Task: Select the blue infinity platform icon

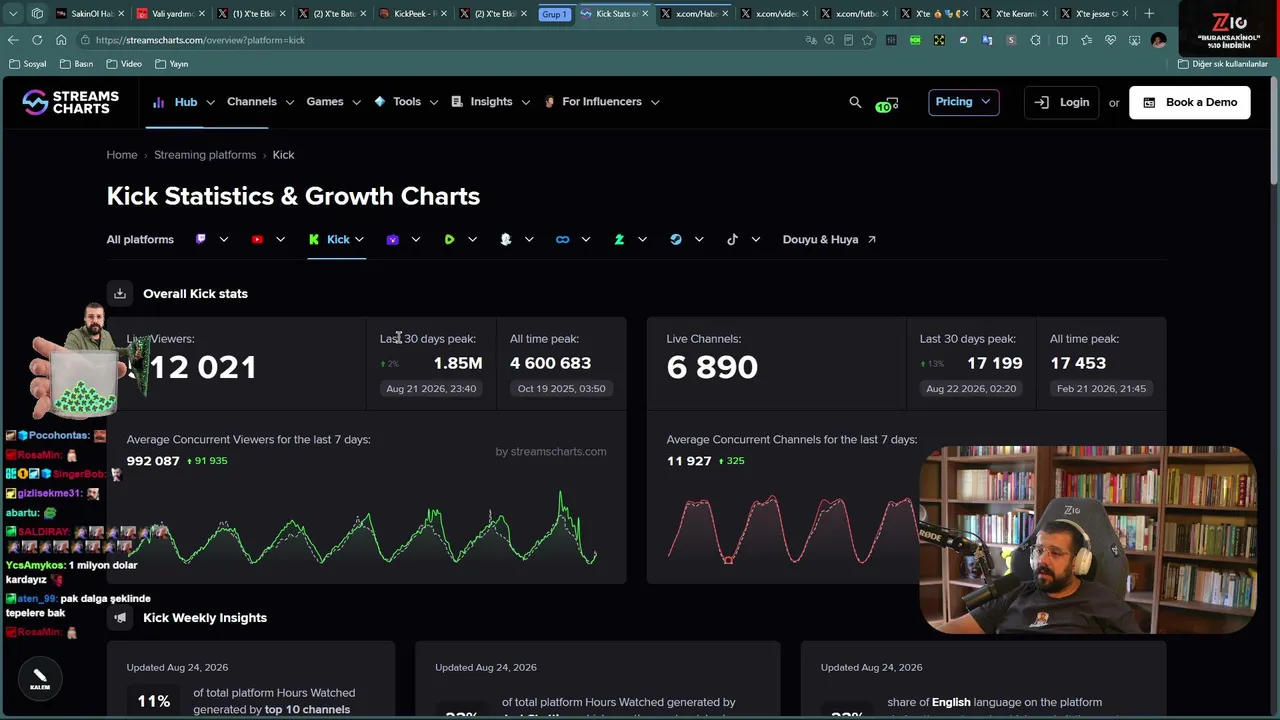Action: tap(562, 239)
